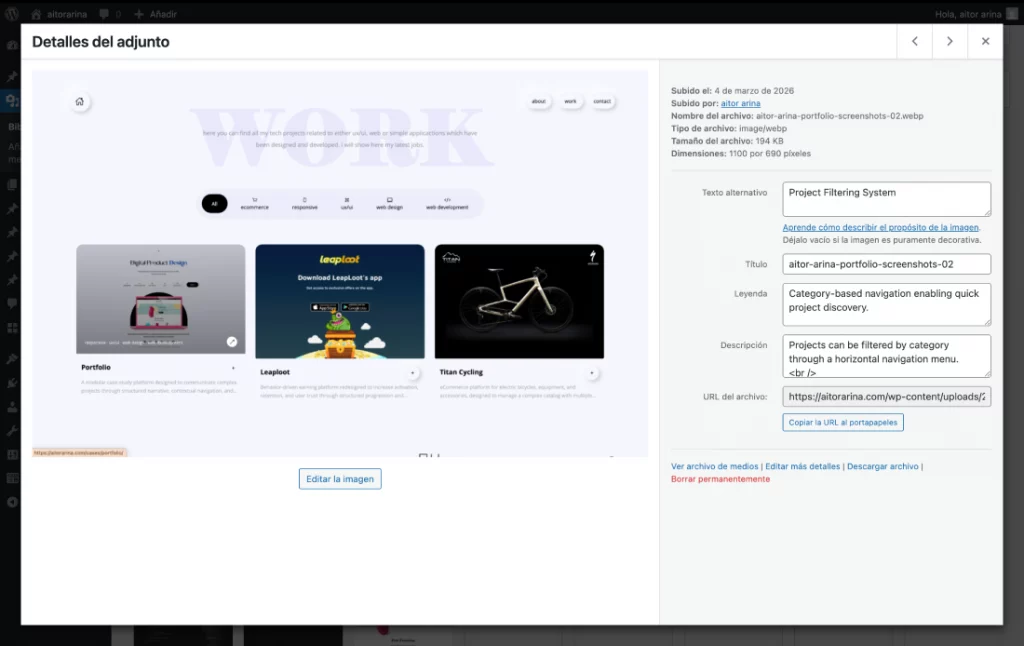Click Ver archivo de medios link

714,466
